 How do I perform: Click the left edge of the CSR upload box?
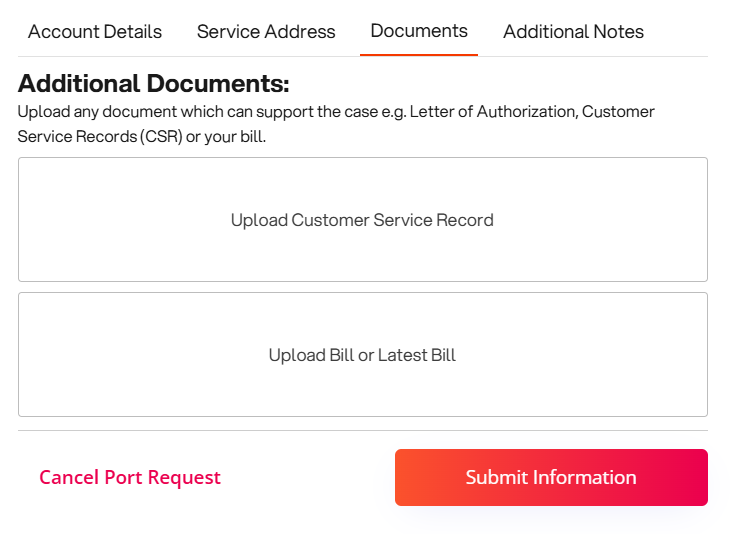(19, 219)
